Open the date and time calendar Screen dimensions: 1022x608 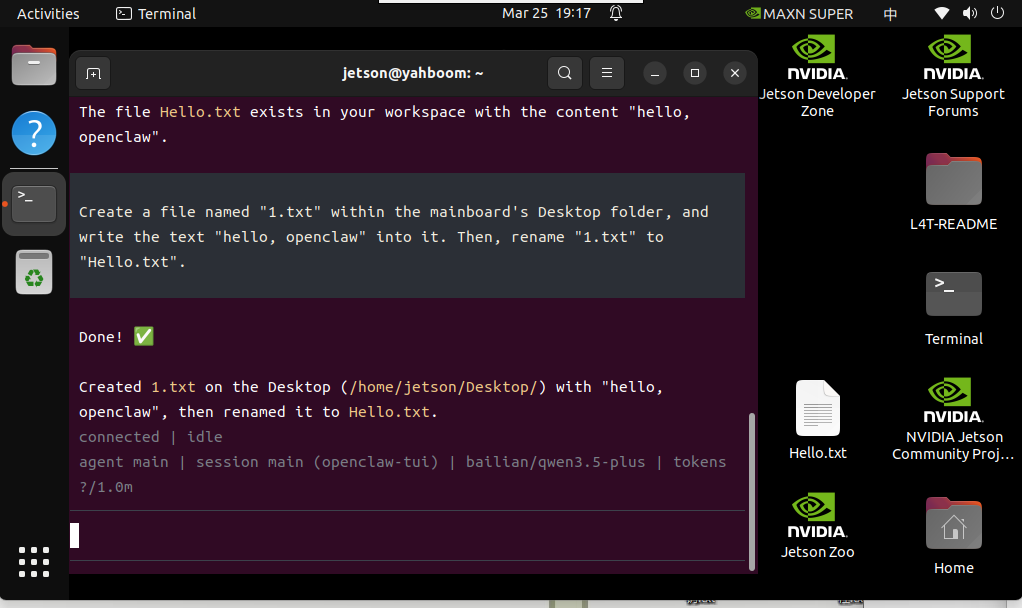pos(546,13)
